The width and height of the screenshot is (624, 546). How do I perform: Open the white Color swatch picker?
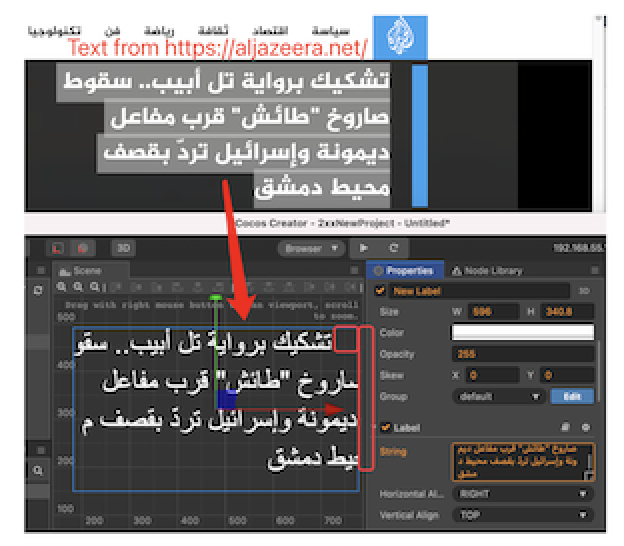(523, 332)
